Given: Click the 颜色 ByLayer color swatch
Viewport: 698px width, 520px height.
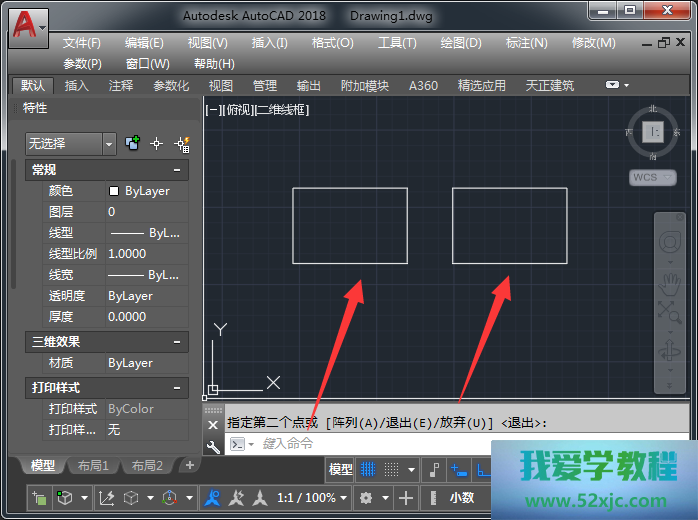Looking at the screenshot, I should click(114, 191).
